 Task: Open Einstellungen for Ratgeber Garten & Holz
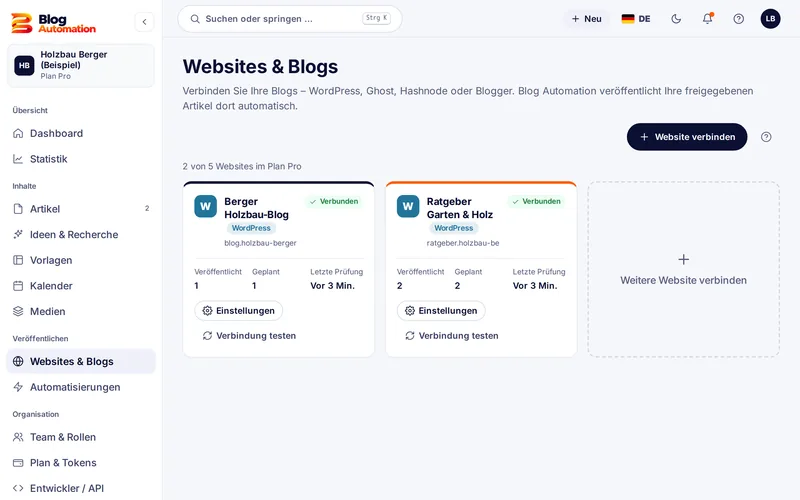[441, 311]
